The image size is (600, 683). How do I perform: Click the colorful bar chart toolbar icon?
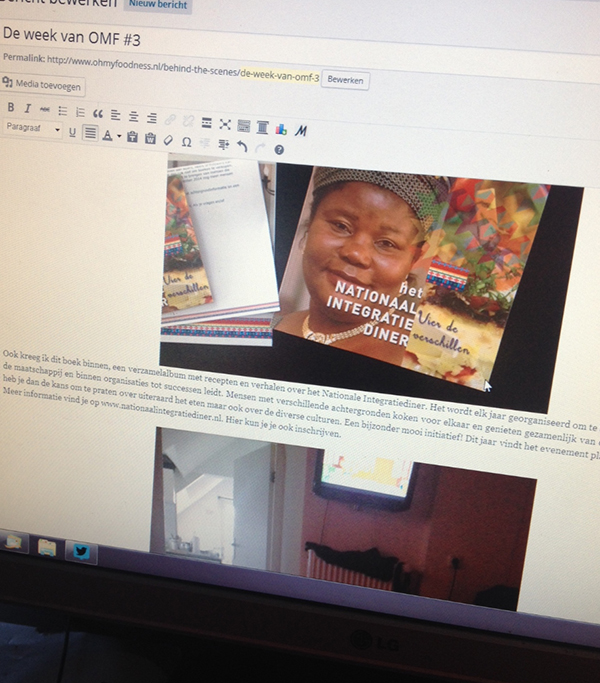tap(281, 129)
